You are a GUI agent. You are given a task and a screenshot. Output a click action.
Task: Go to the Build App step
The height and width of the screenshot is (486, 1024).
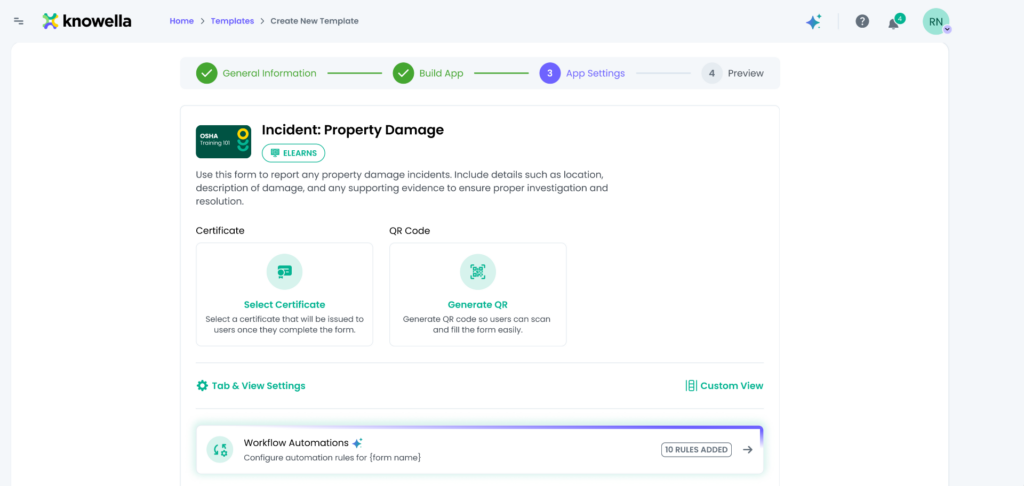(428, 73)
